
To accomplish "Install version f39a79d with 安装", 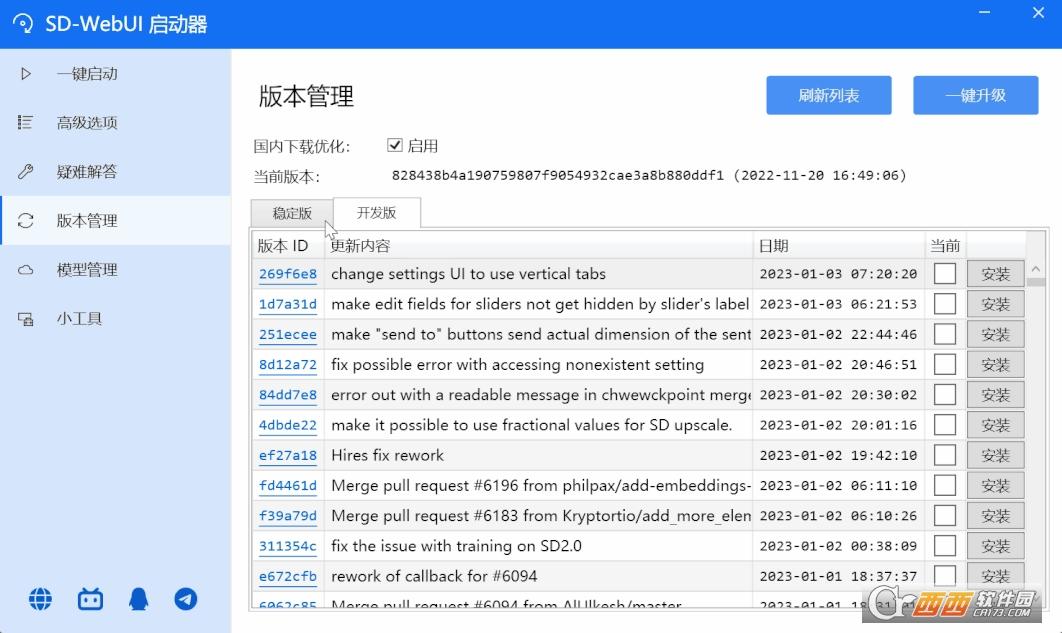I will pyautogui.click(x=995, y=515).
